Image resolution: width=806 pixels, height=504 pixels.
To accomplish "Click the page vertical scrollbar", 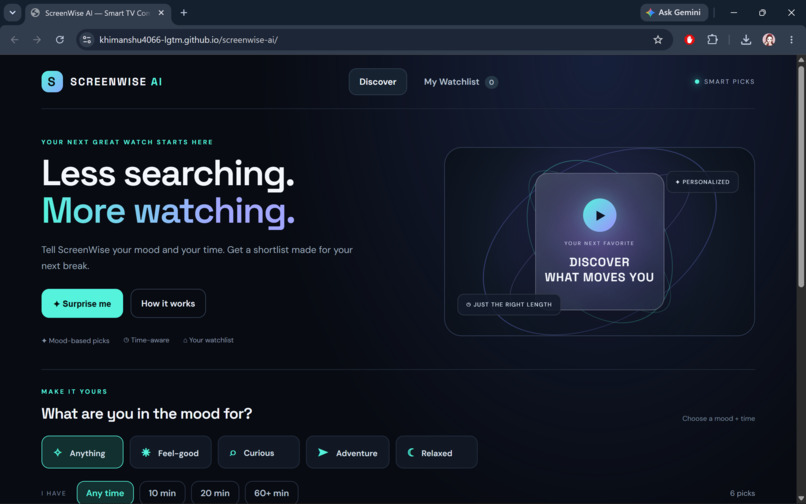I will pos(801,175).
